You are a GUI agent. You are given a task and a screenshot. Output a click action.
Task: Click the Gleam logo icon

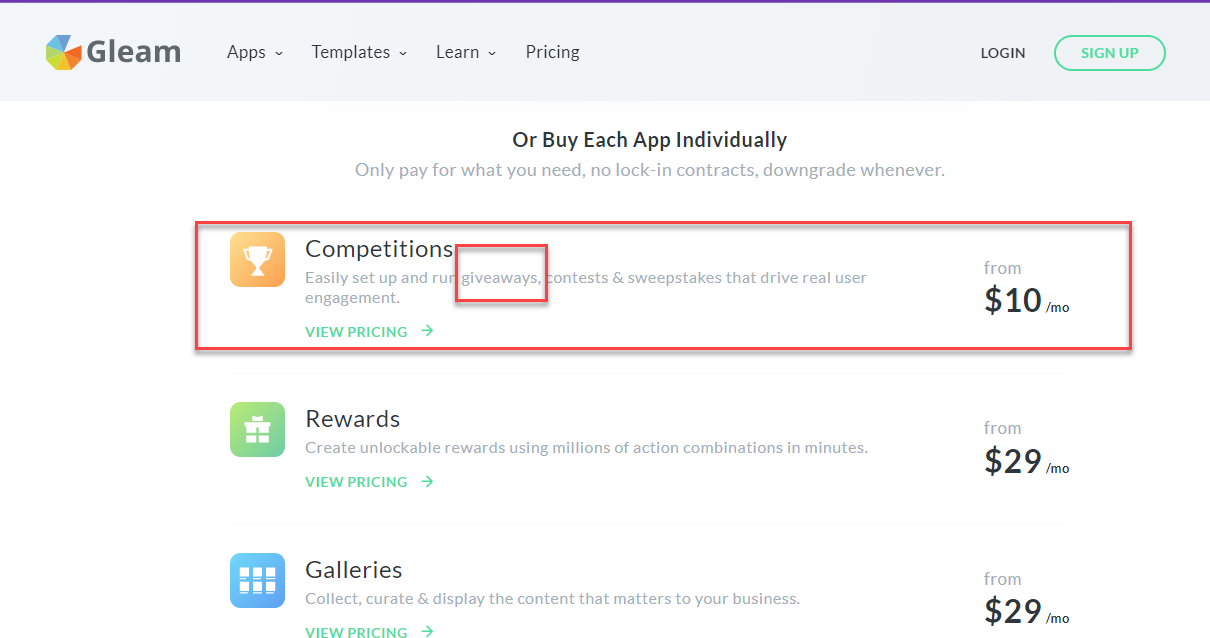click(x=63, y=53)
